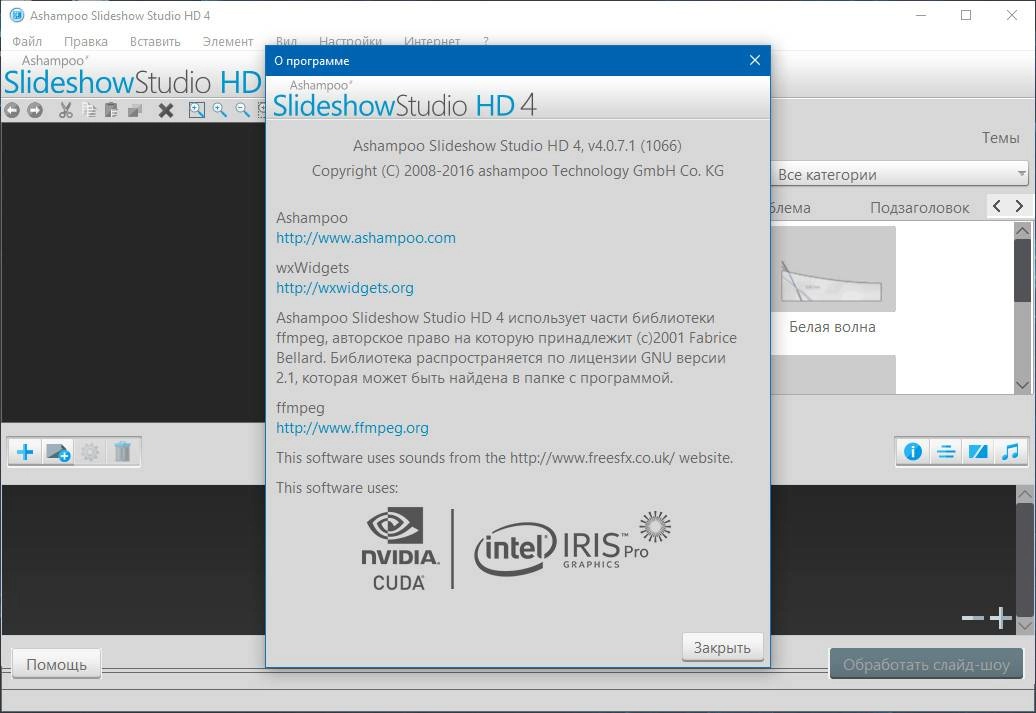
Task: Click the themes list scroll-up arrow
Action: pos(1022,231)
